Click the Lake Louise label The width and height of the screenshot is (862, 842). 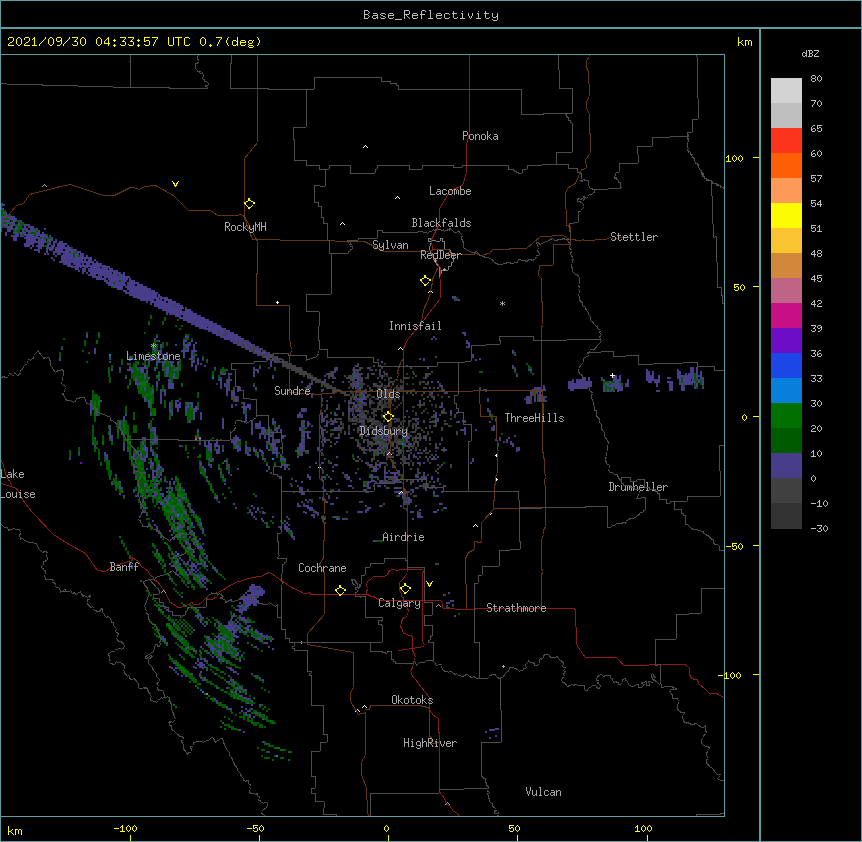(17, 484)
